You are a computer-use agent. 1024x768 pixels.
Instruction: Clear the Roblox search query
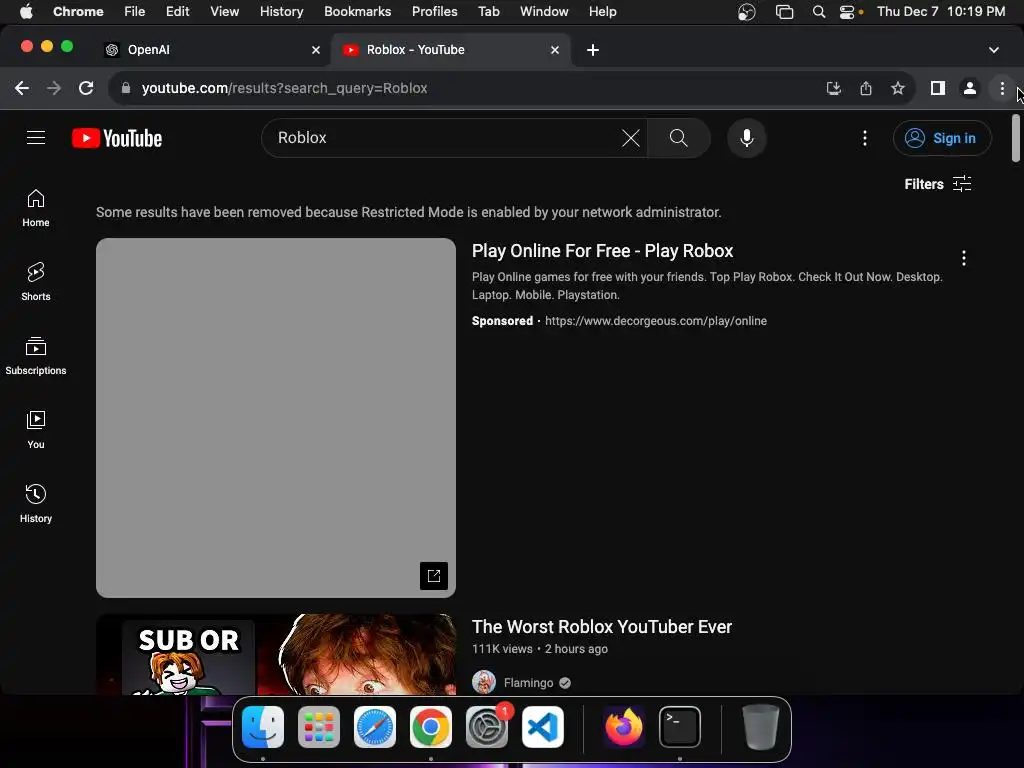click(x=630, y=138)
